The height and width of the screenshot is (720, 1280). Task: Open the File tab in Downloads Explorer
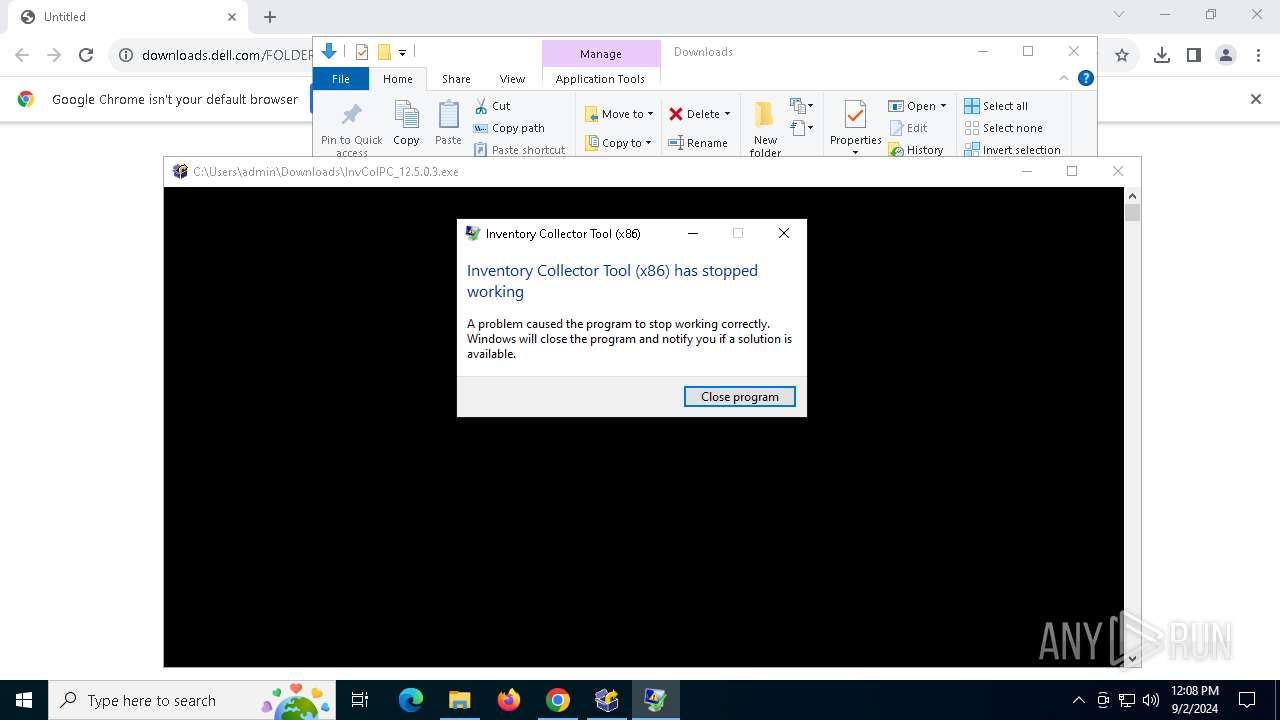(341, 79)
